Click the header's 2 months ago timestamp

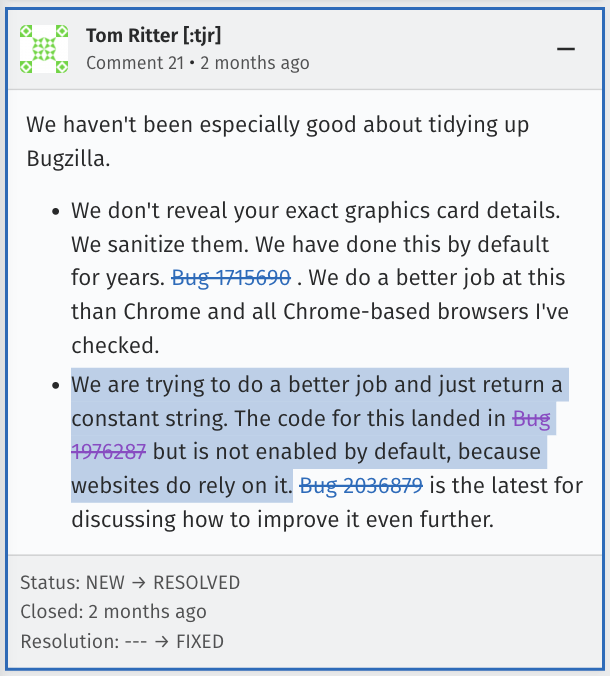[255, 63]
